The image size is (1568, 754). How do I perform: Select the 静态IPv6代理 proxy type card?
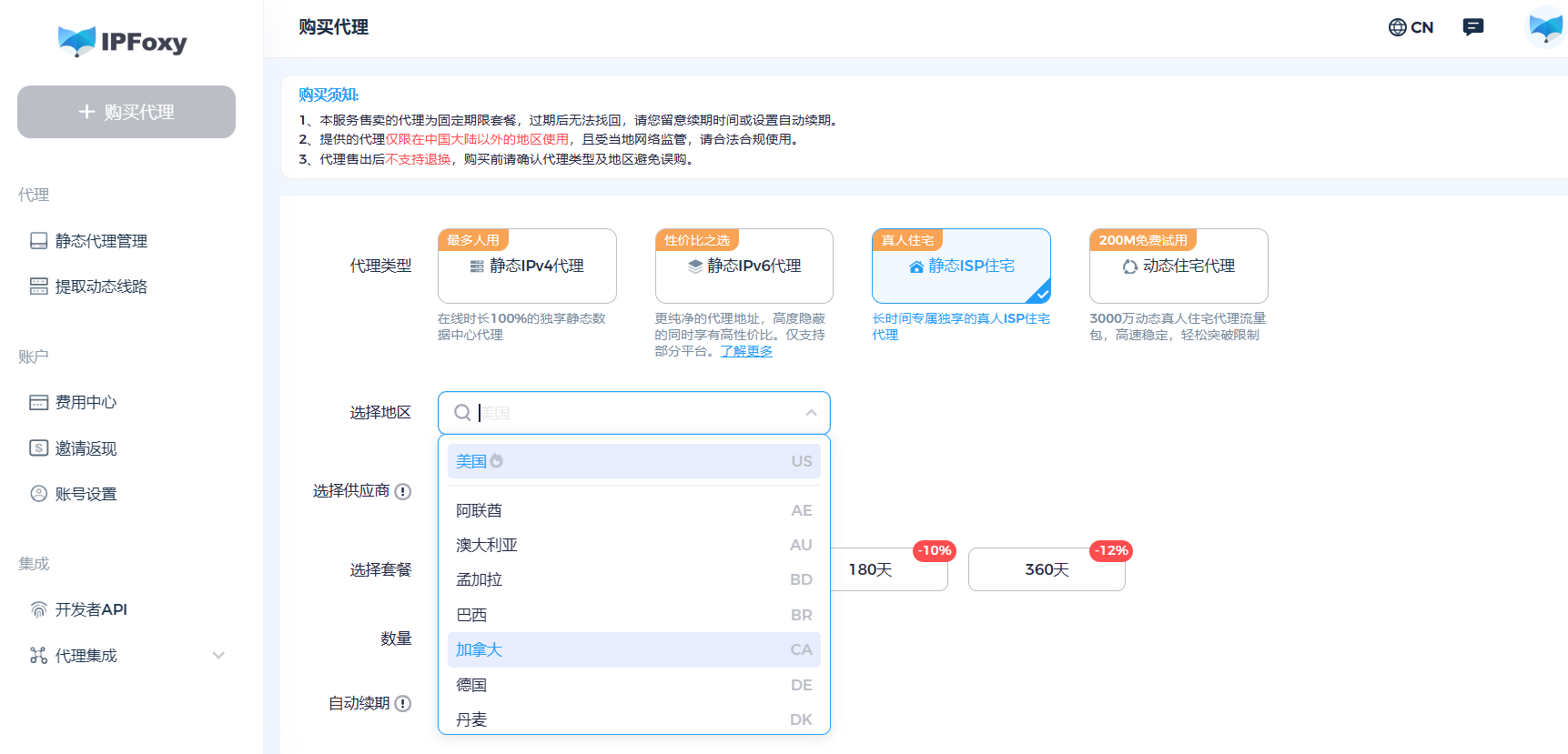click(744, 266)
